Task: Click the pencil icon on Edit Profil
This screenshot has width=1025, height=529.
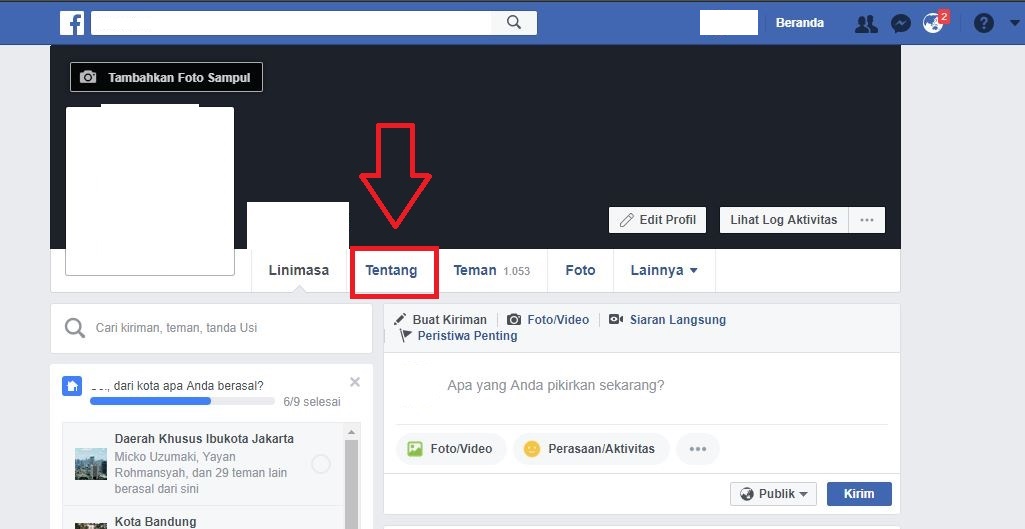Action: pos(626,220)
